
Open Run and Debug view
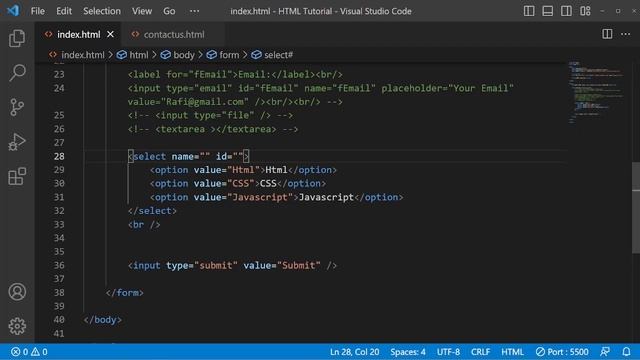(x=17, y=142)
